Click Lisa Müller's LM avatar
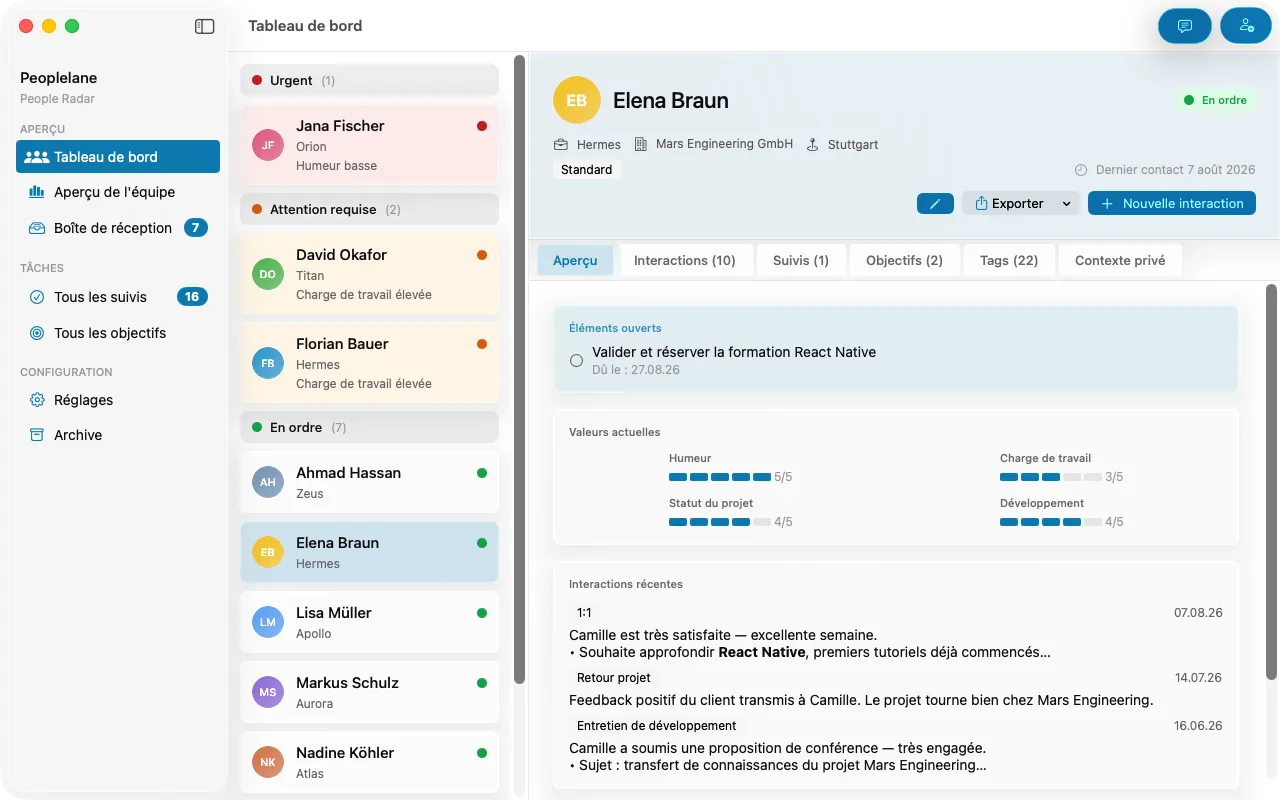This screenshot has height=800, width=1280. [x=268, y=622]
